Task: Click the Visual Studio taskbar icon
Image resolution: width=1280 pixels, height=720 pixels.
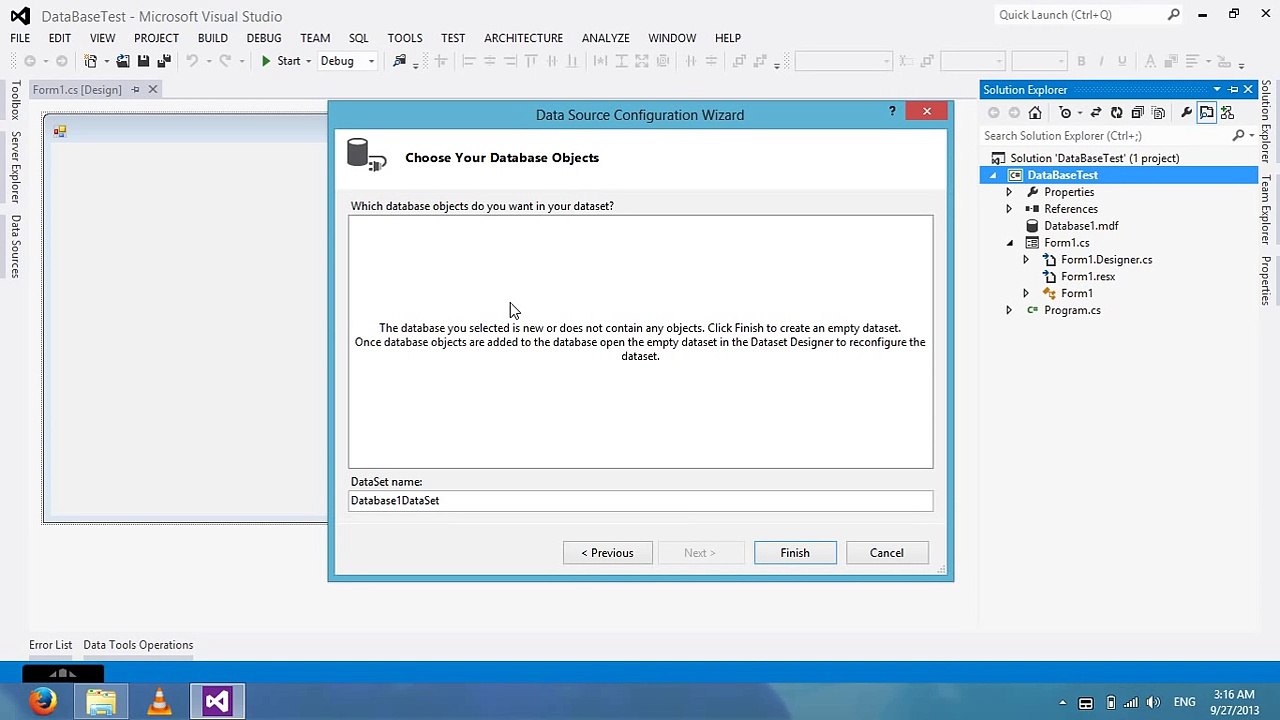Action: [217, 701]
